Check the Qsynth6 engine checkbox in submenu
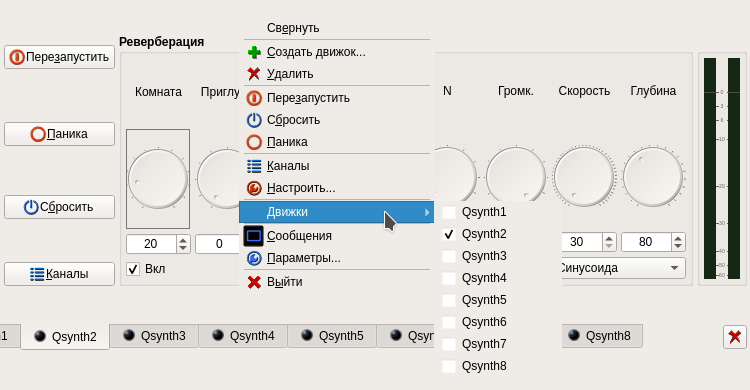Image resolution: width=750 pixels, height=390 pixels. pyautogui.click(x=449, y=322)
